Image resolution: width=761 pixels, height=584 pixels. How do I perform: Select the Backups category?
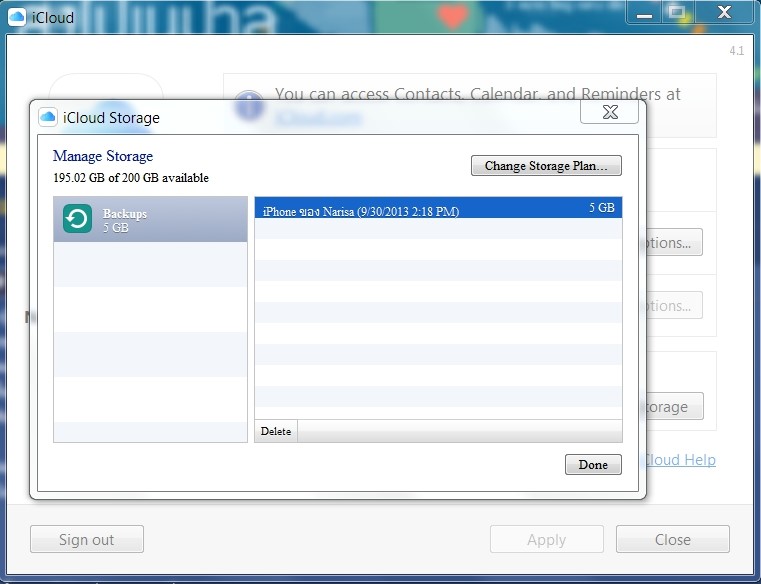point(150,219)
